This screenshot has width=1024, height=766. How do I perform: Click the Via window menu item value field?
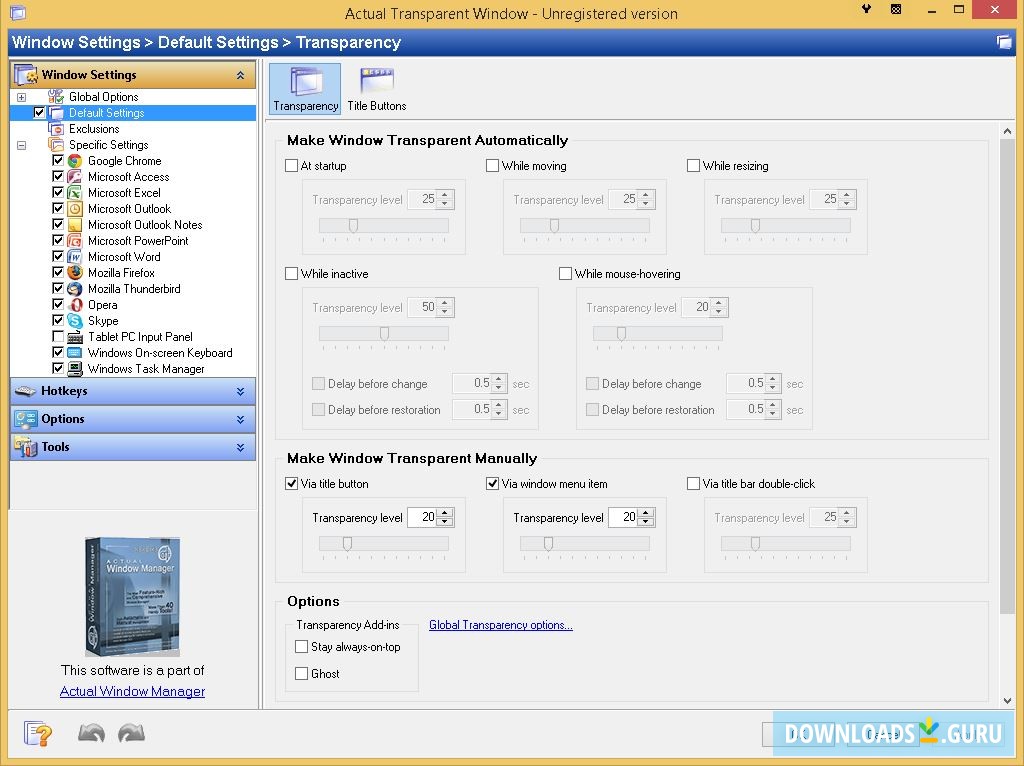pos(624,517)
